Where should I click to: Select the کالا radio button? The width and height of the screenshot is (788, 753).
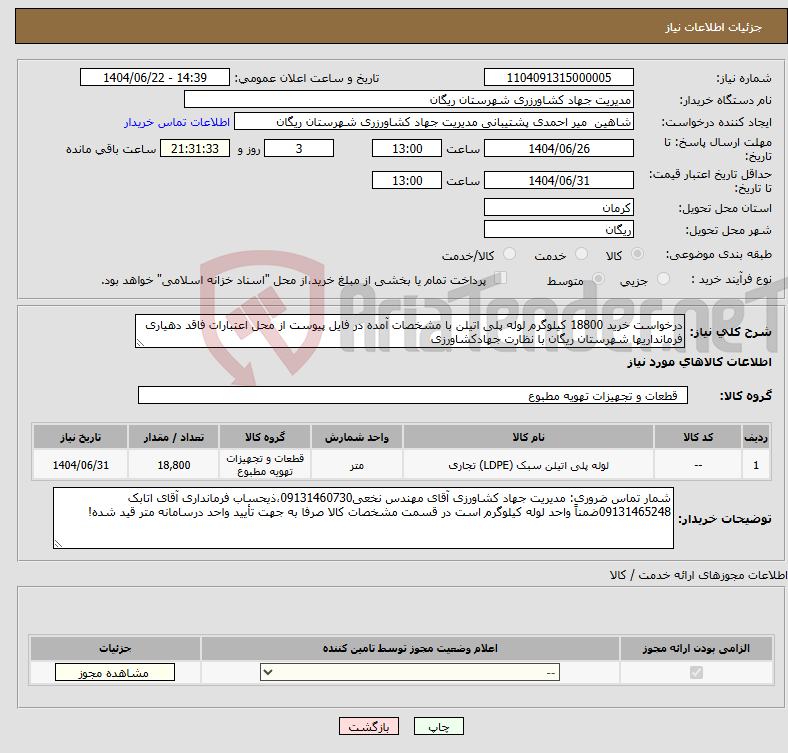pos(638,256)
